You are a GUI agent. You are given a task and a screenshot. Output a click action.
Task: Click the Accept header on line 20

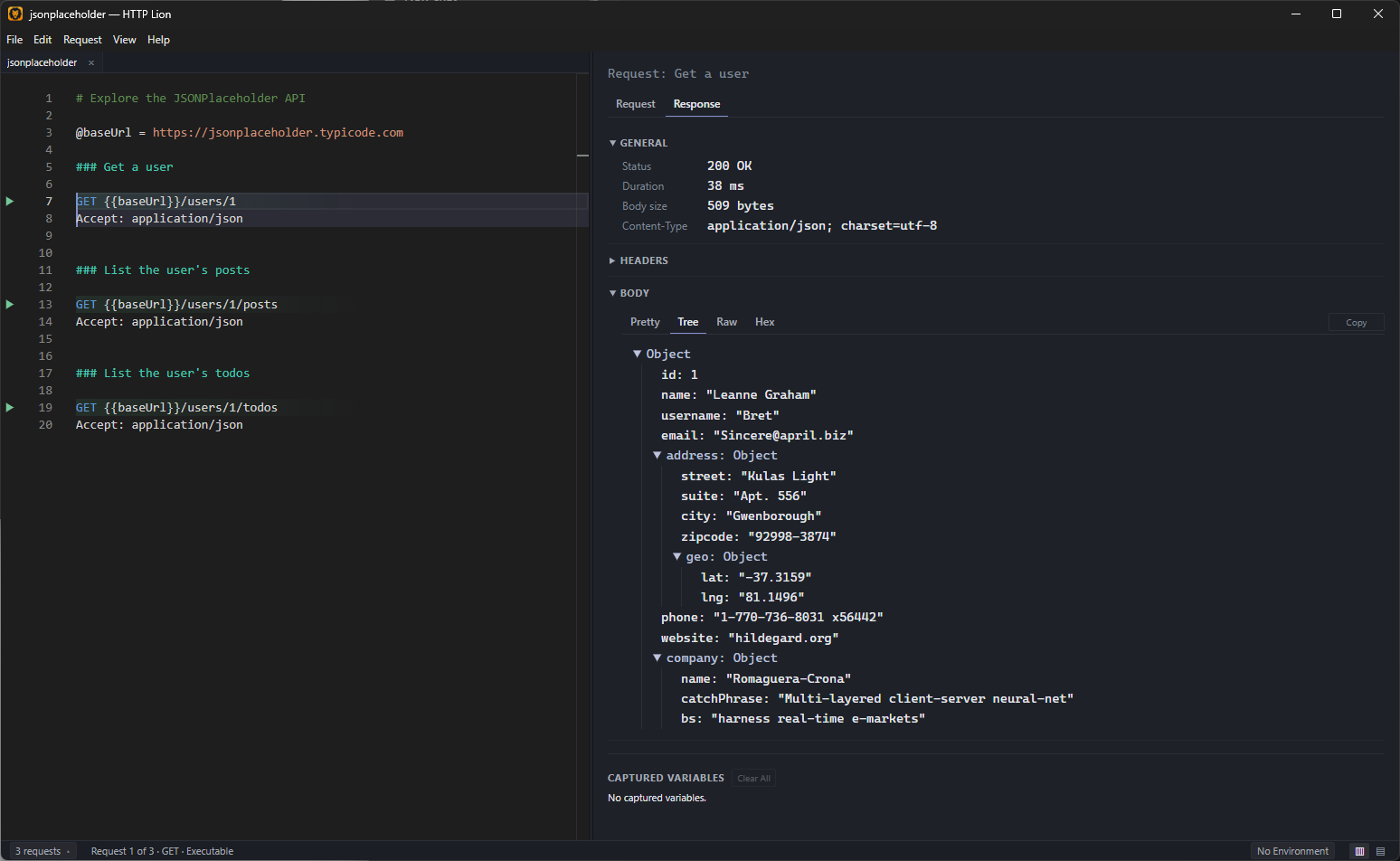[159, 424]
